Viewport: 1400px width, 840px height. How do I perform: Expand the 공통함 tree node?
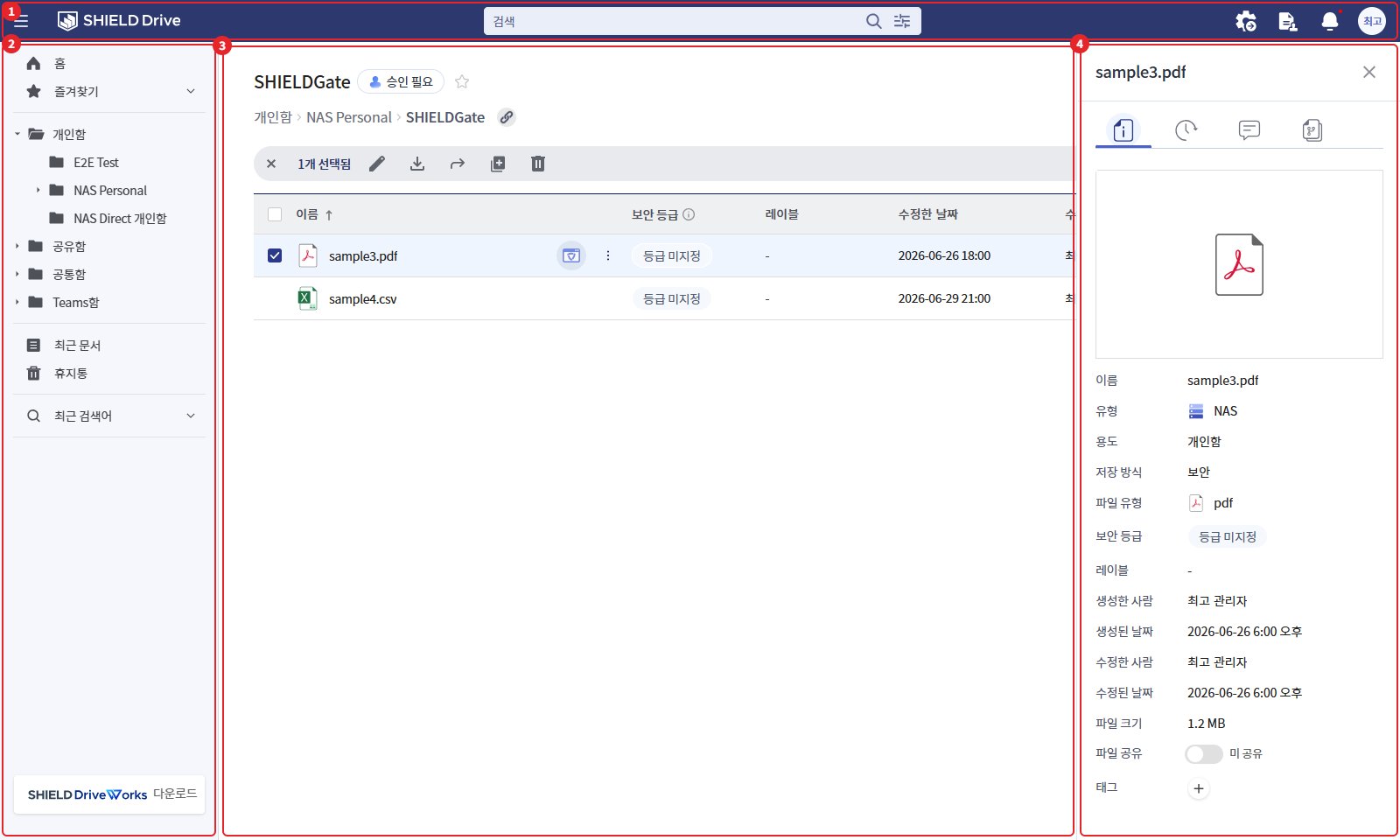17,274
